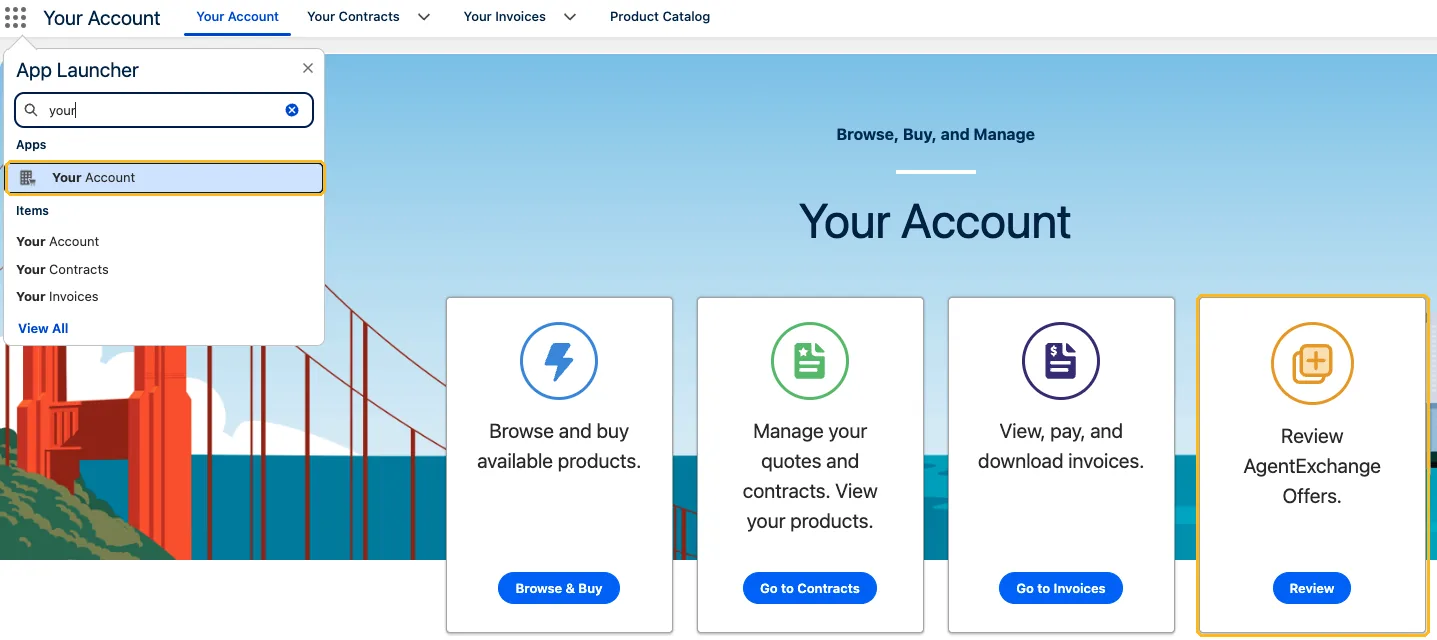Open the App Launcher waffle icon
Viewport: 1437px width, 640px height.
click(15, 17)
